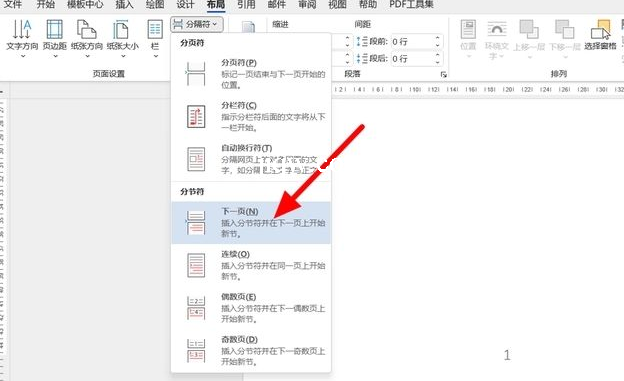The image size is (624, 381).
Task: Click the horizontal ruler above the page
Action: 478,90
